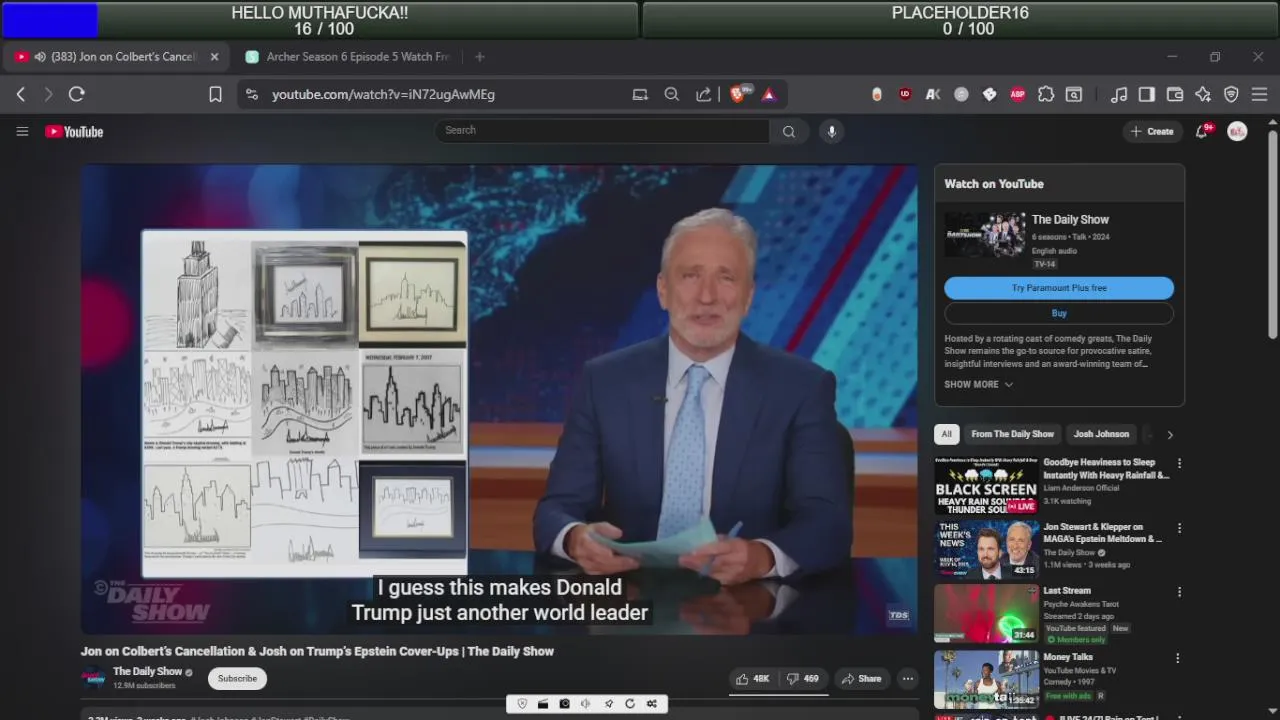The height and width of the screenshot is (720, 1280).
Task: Open Leo AI sparkle icon
Action: (x=1203, y=94)
